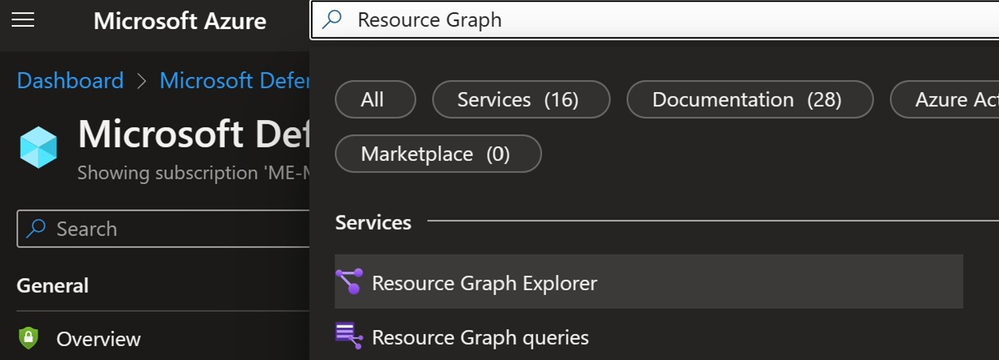Click the green shield Overview icon
The width and height of the screenshot is (999, 360).
pyautogui.click(x=29, y=338)
